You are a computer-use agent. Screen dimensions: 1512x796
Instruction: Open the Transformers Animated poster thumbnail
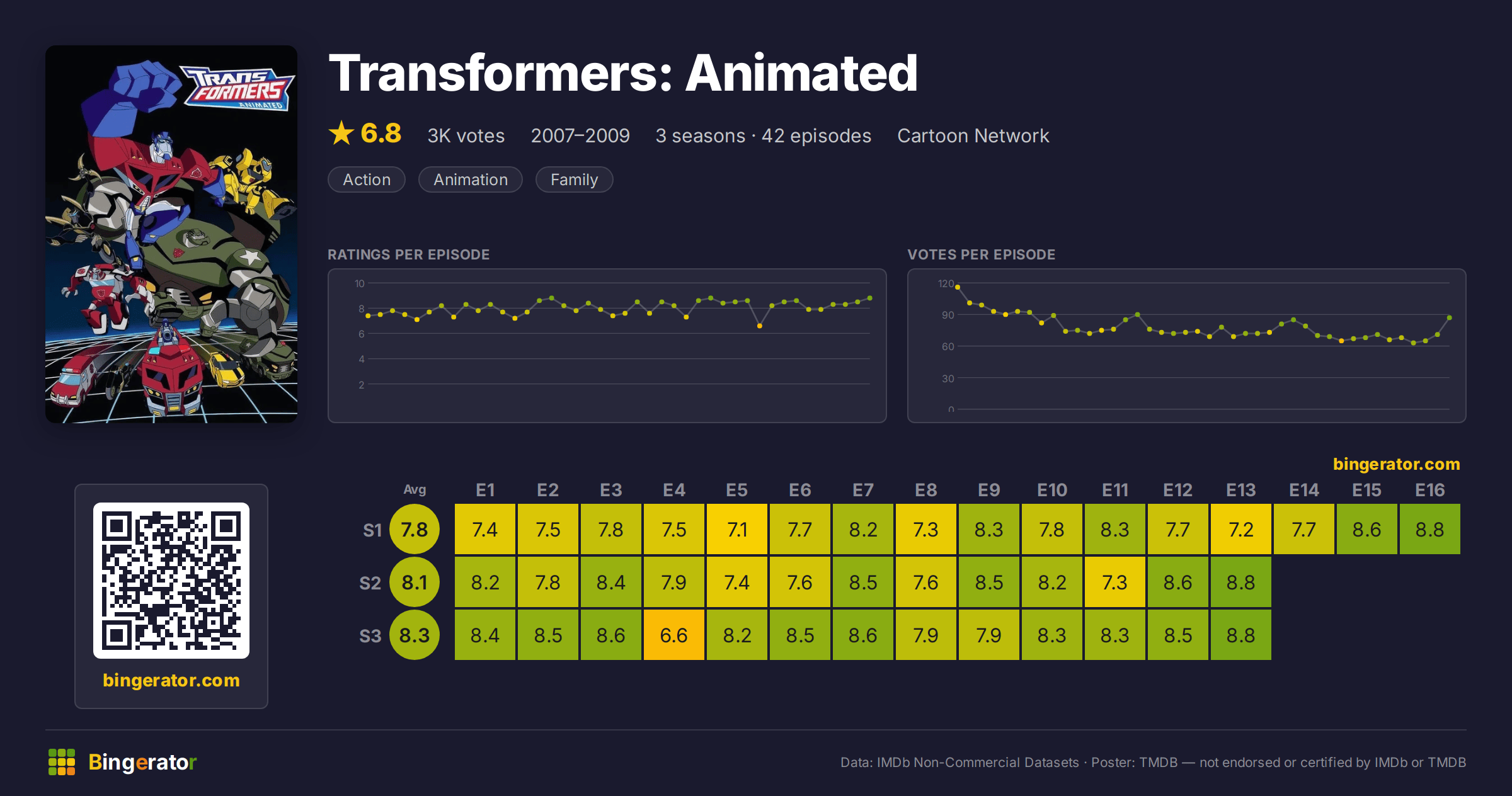tap(171, 234)
